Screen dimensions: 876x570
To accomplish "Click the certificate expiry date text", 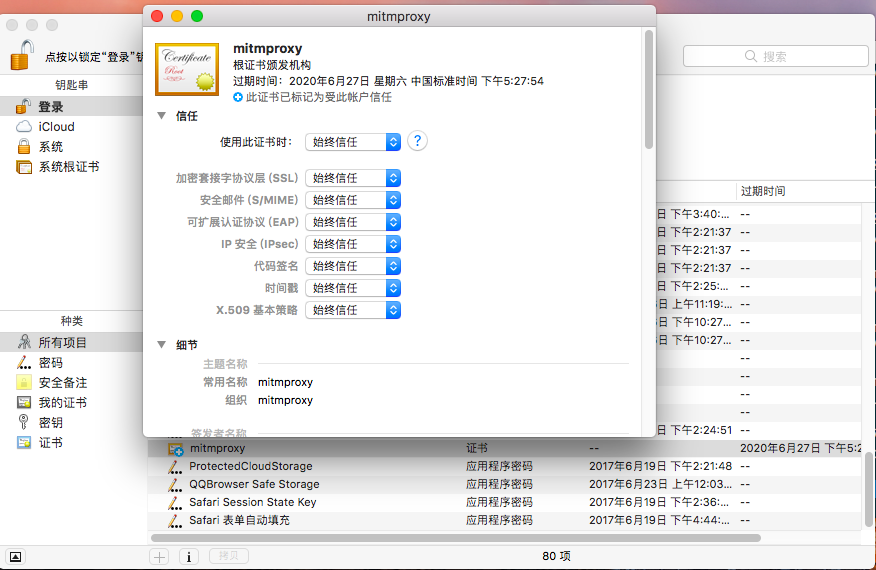I will [x=388, y=81].
